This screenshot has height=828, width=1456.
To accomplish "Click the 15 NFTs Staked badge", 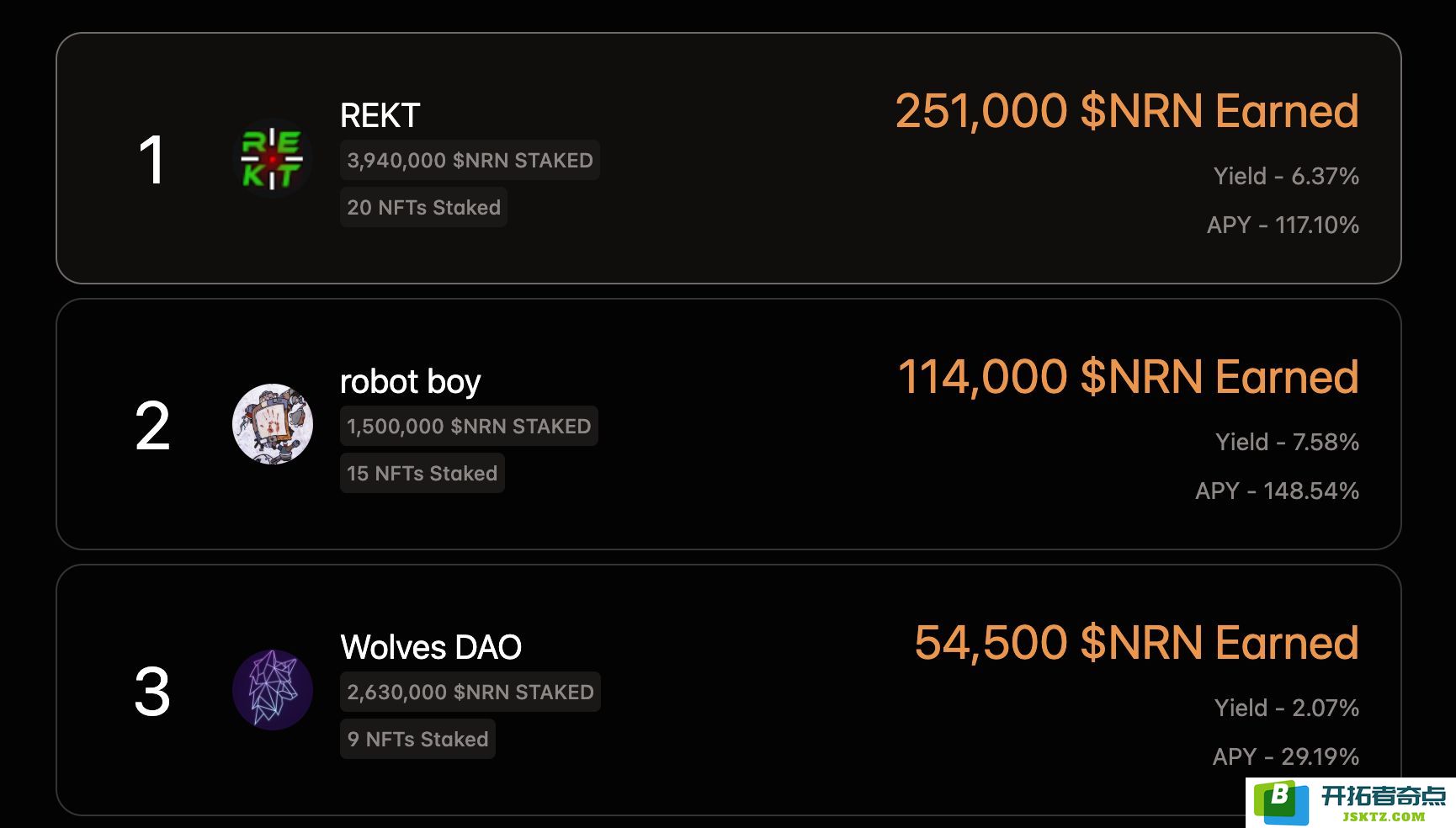I will tap(422, 473).
